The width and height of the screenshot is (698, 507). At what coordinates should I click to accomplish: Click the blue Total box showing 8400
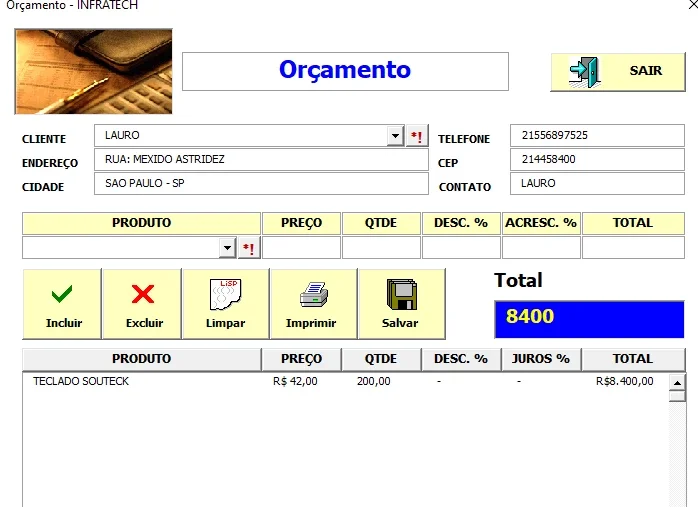(589, 320)
